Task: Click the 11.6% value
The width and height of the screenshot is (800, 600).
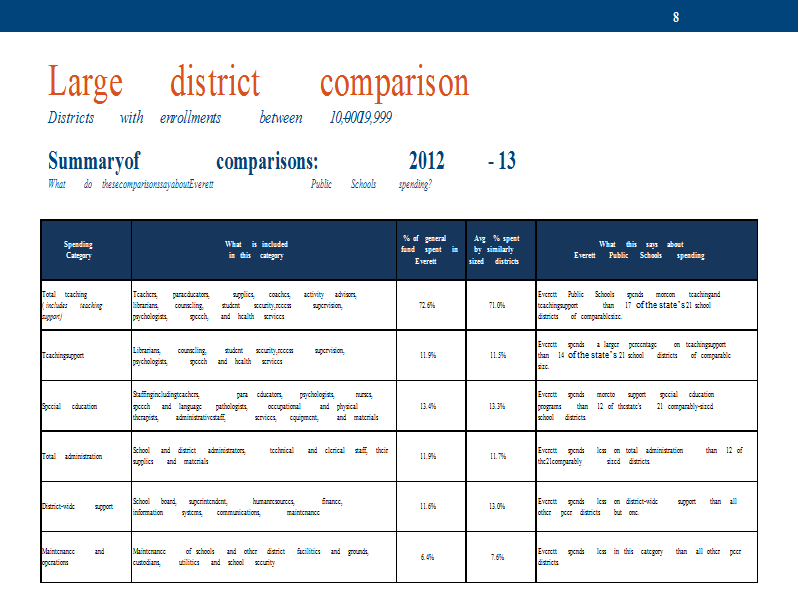Action: 428,507
